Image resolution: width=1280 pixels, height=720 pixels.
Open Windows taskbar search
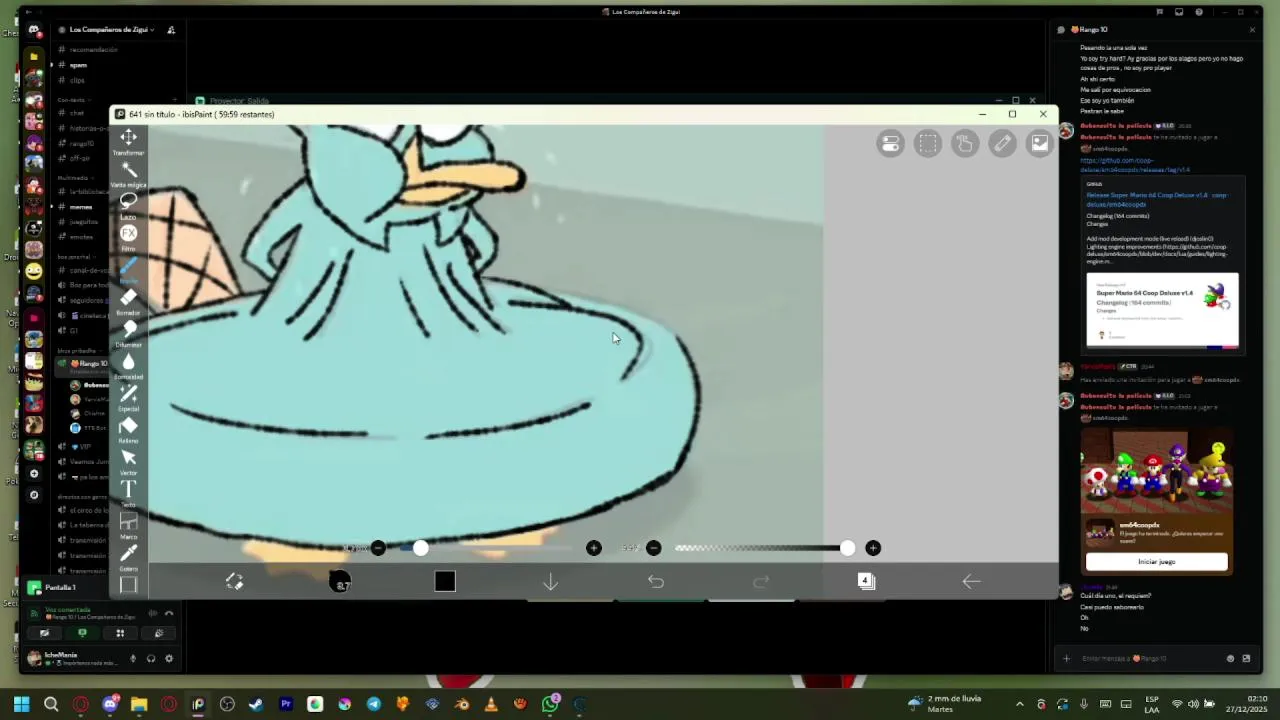[x=51, y=704]
